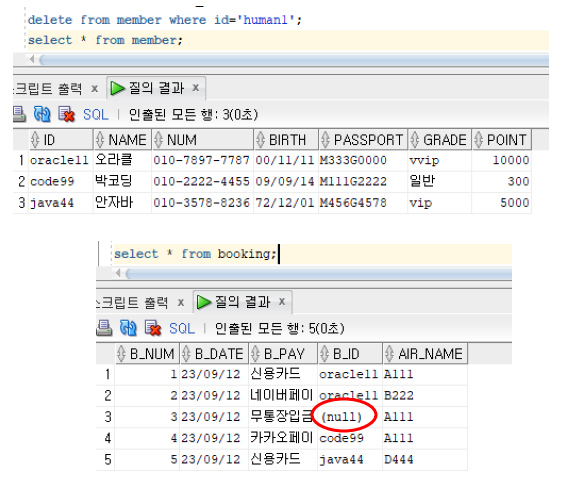564x488 pixels.
Task: Sort by the AIR_NAME column header
Action: tap(425, 354)
